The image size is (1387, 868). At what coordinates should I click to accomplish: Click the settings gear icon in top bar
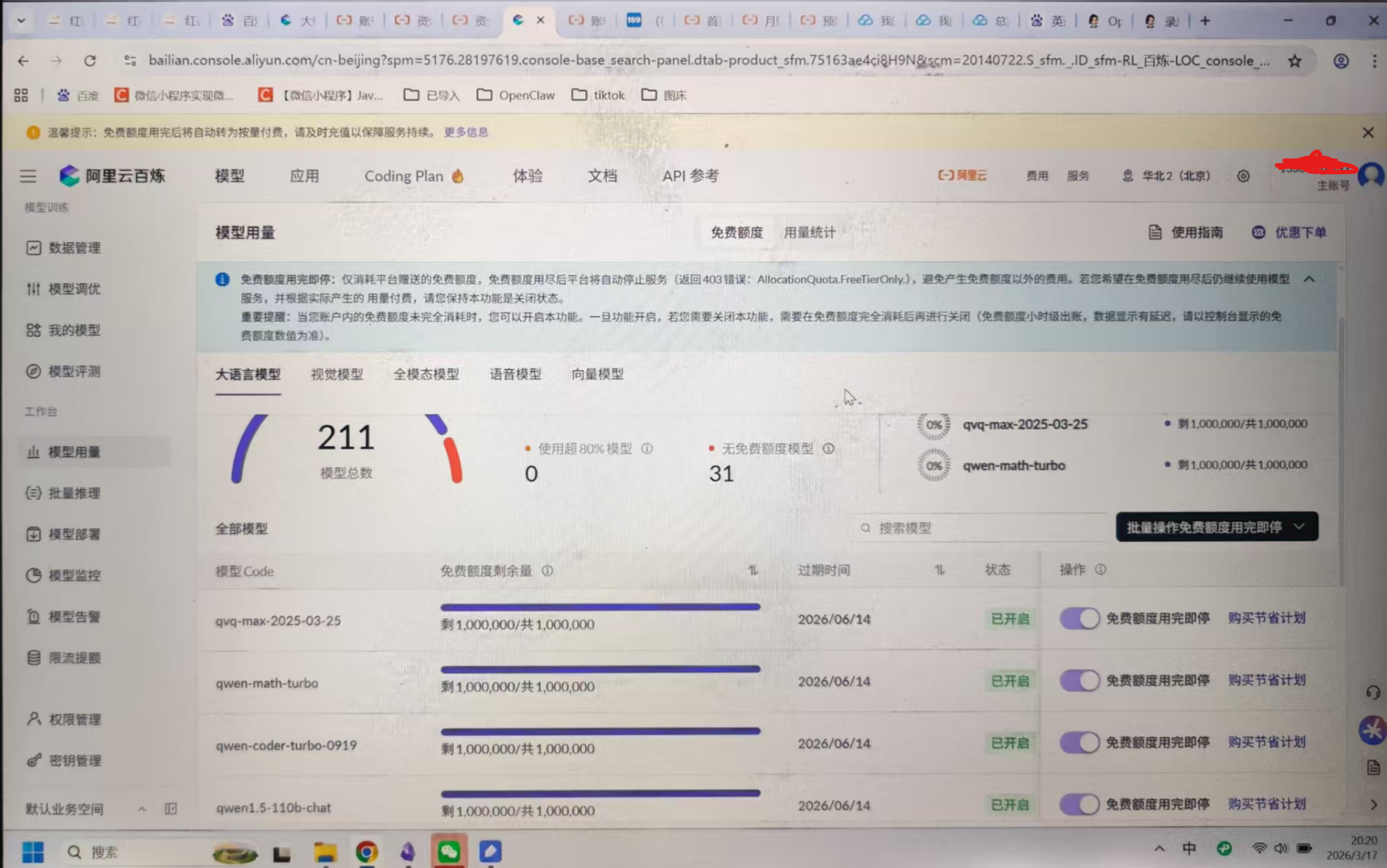(1243, 176)
